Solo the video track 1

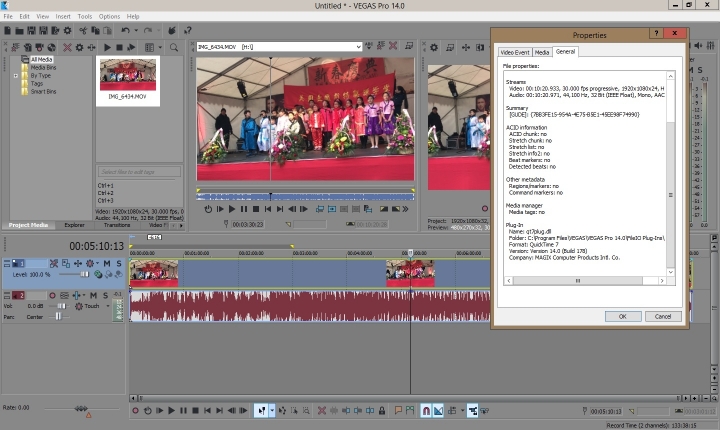[x=119, y=264]
